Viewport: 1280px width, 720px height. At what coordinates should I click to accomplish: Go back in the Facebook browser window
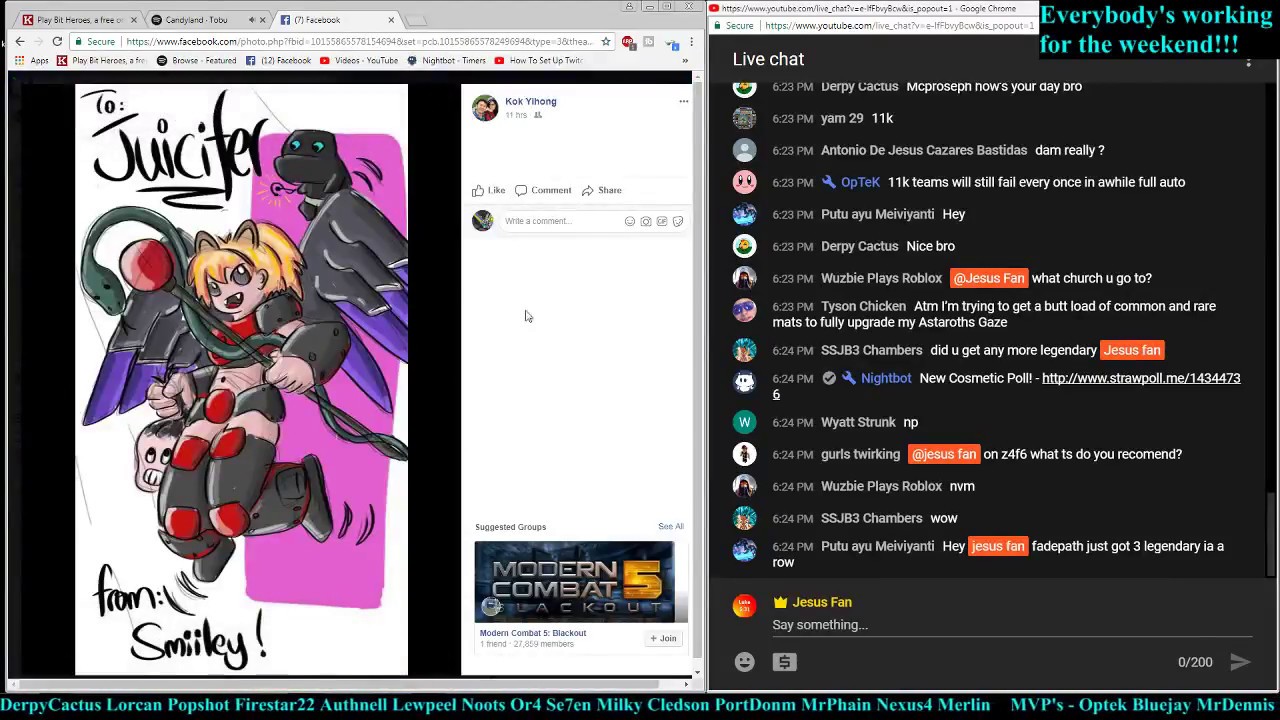[19, 41]
